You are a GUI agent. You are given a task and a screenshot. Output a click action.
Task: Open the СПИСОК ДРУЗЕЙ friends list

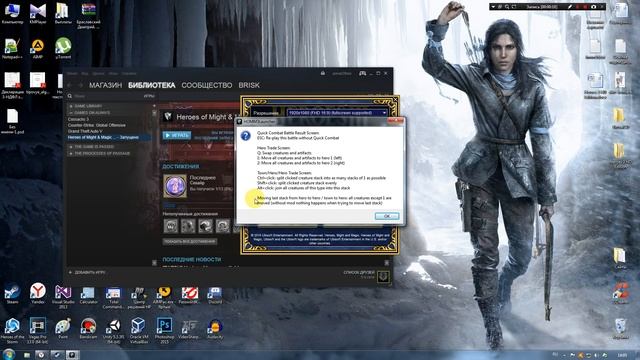pyautogui.click(x=359, y=273)
